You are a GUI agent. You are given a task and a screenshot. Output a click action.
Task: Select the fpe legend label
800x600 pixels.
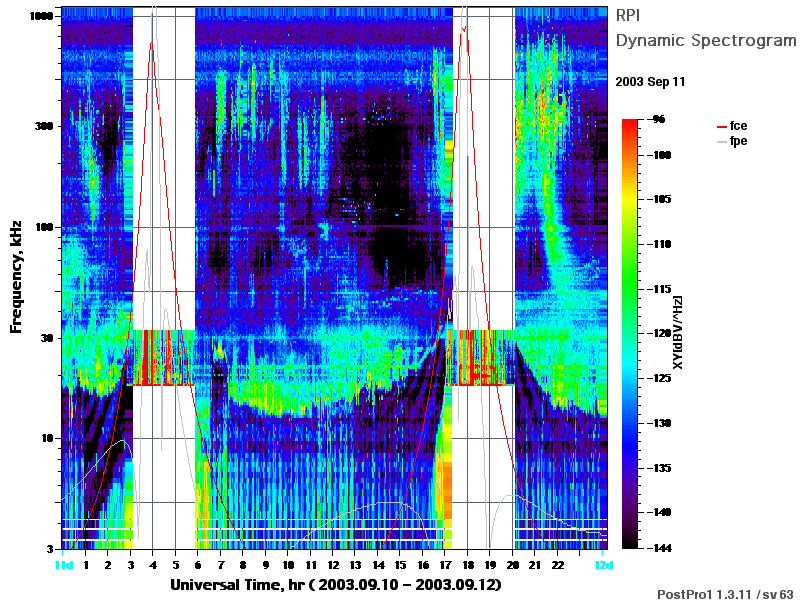(x=738, y=141)
